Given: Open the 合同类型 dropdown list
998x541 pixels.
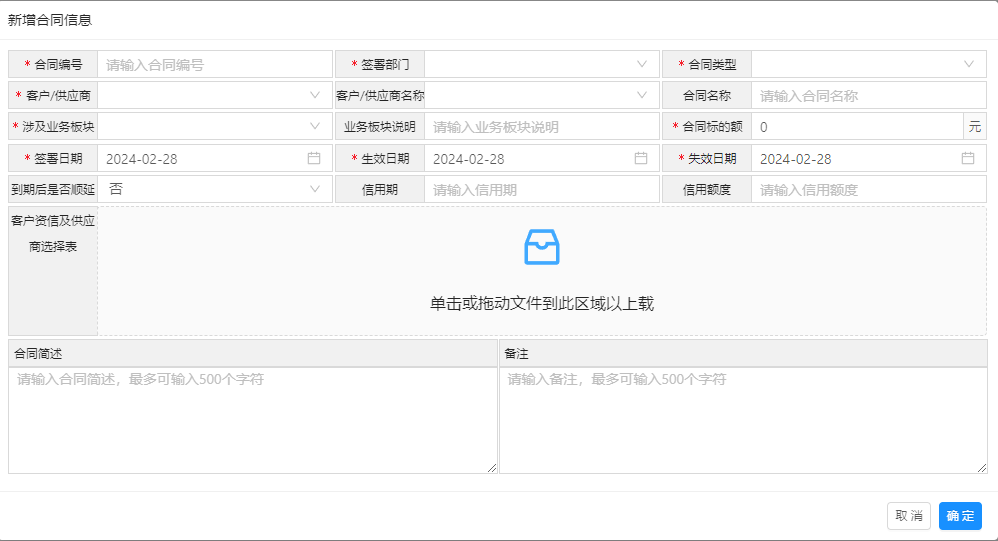Looking at the screenshot, I should 868,64.
